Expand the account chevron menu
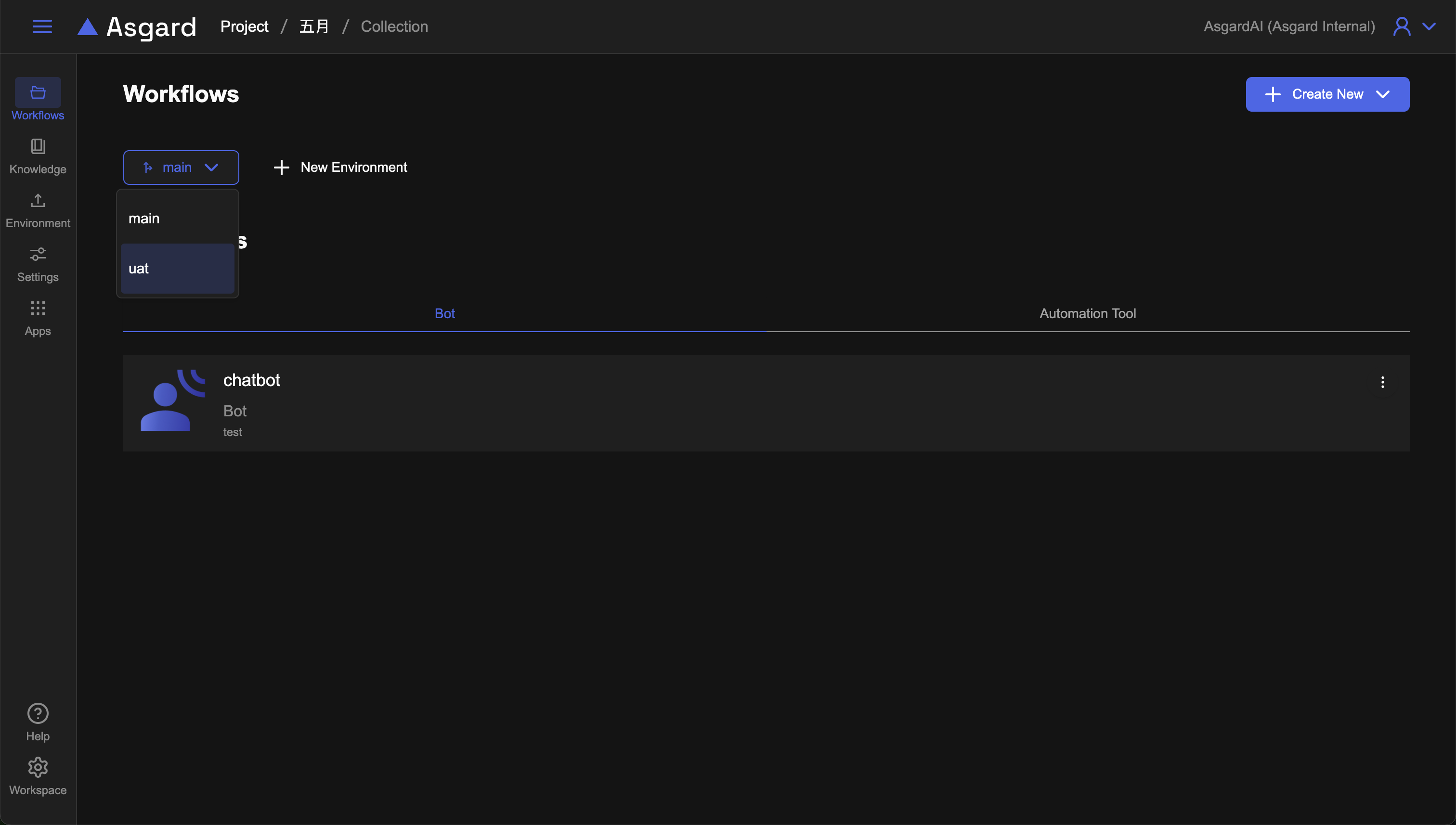This screenshot has width=1456, height=825. point(1429,26)
